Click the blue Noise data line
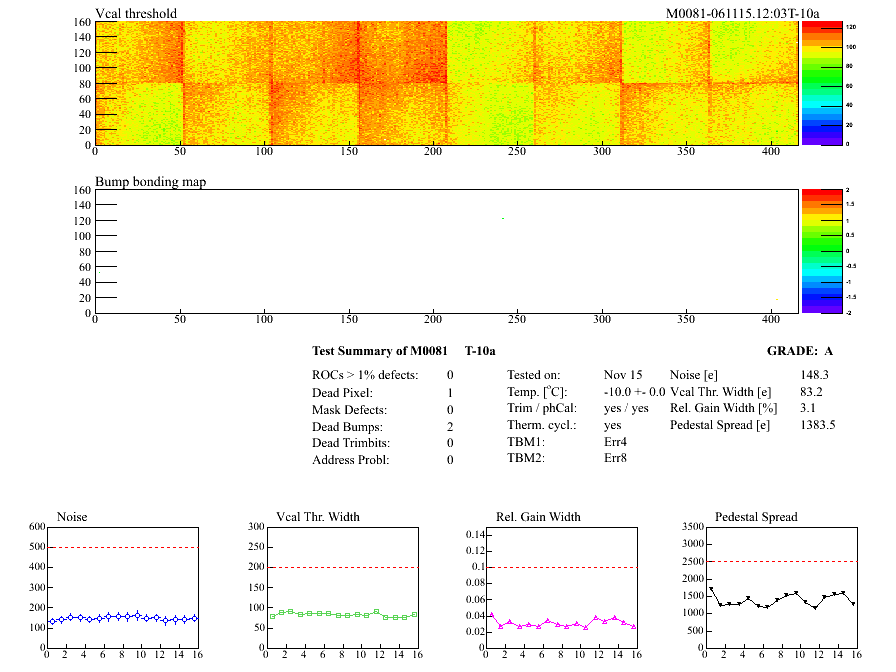896x672 pixels. tap(123, 617)
